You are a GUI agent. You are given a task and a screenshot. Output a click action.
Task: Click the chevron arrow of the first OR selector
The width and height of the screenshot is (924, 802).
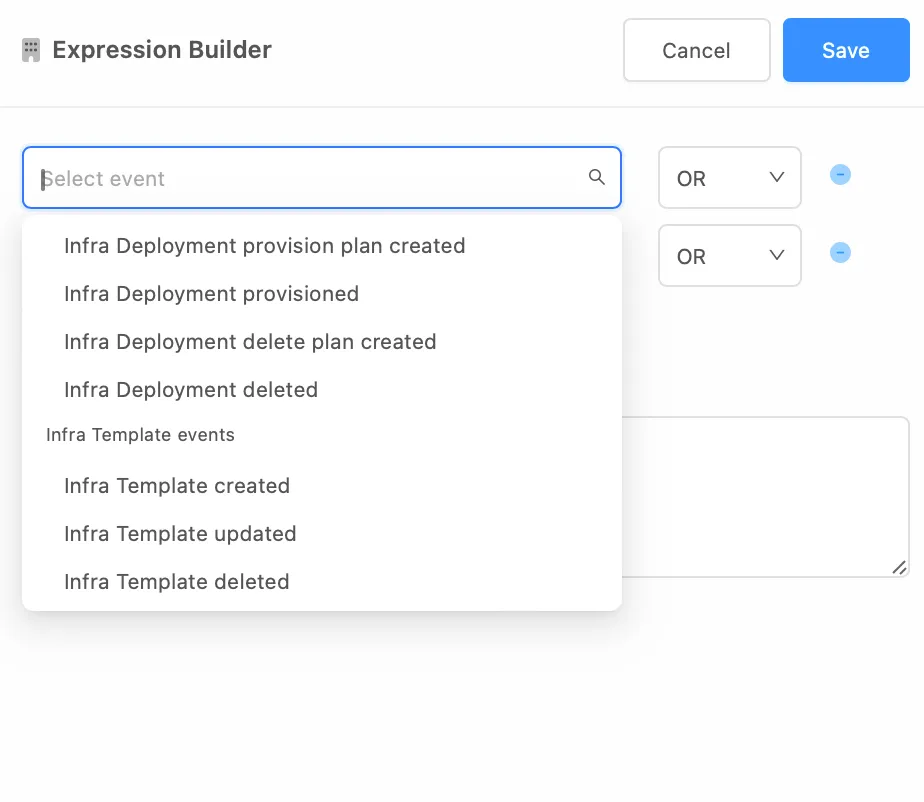point(777,177)
